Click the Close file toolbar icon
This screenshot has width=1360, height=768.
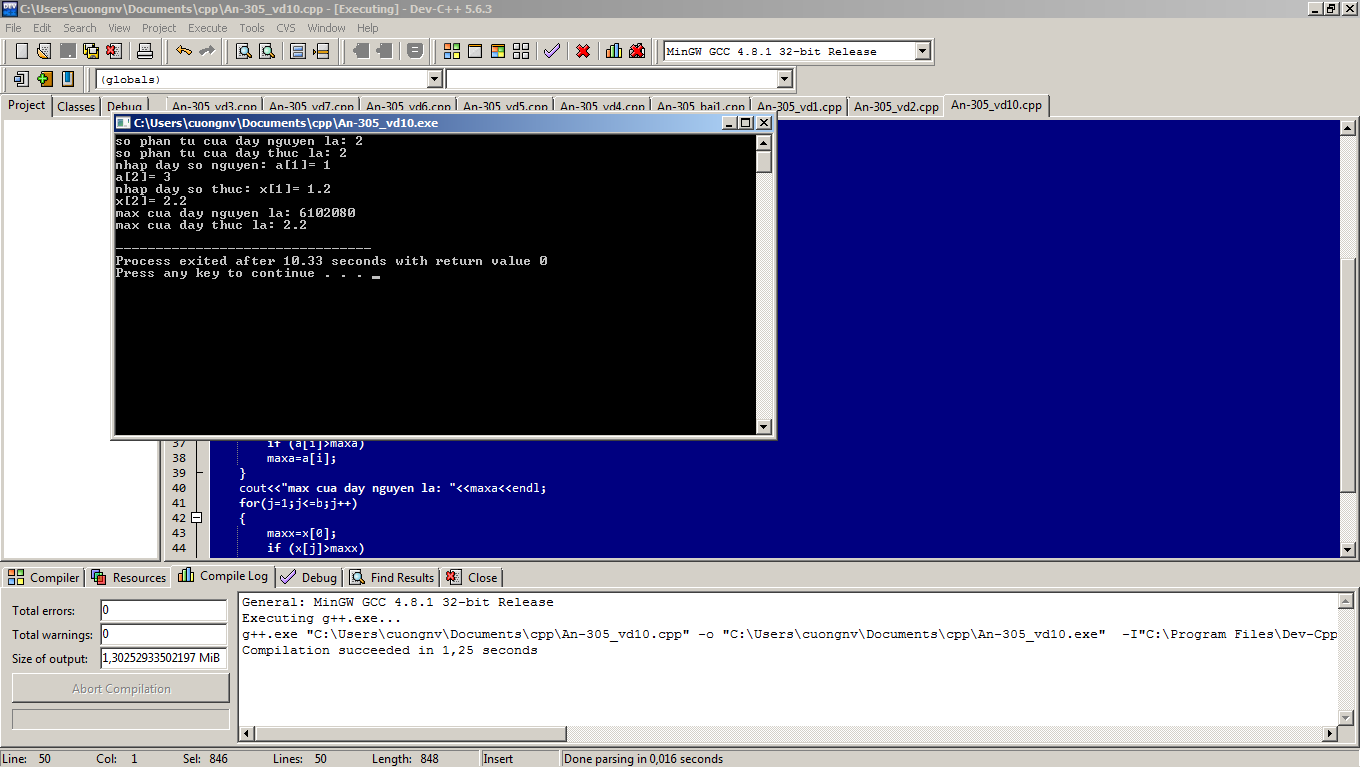pos(114,51)
